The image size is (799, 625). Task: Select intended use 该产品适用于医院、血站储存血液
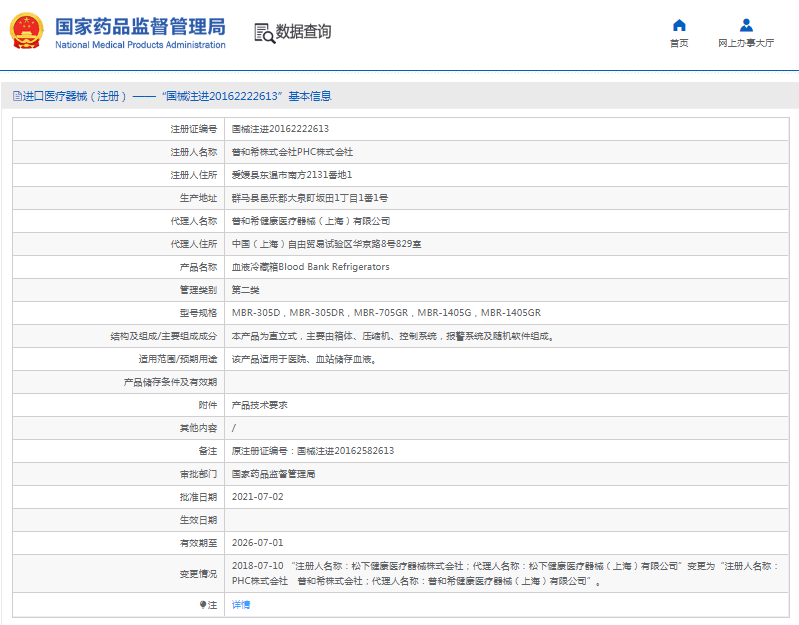point(304,359)
